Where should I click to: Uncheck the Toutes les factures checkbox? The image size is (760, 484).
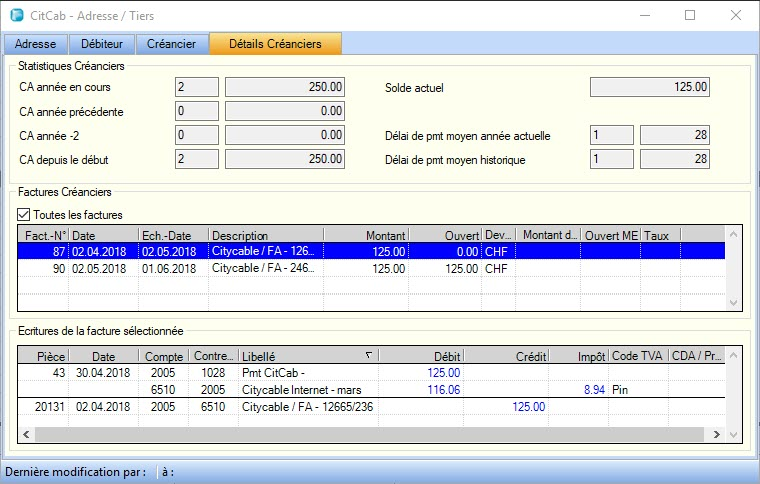point(25,214)
